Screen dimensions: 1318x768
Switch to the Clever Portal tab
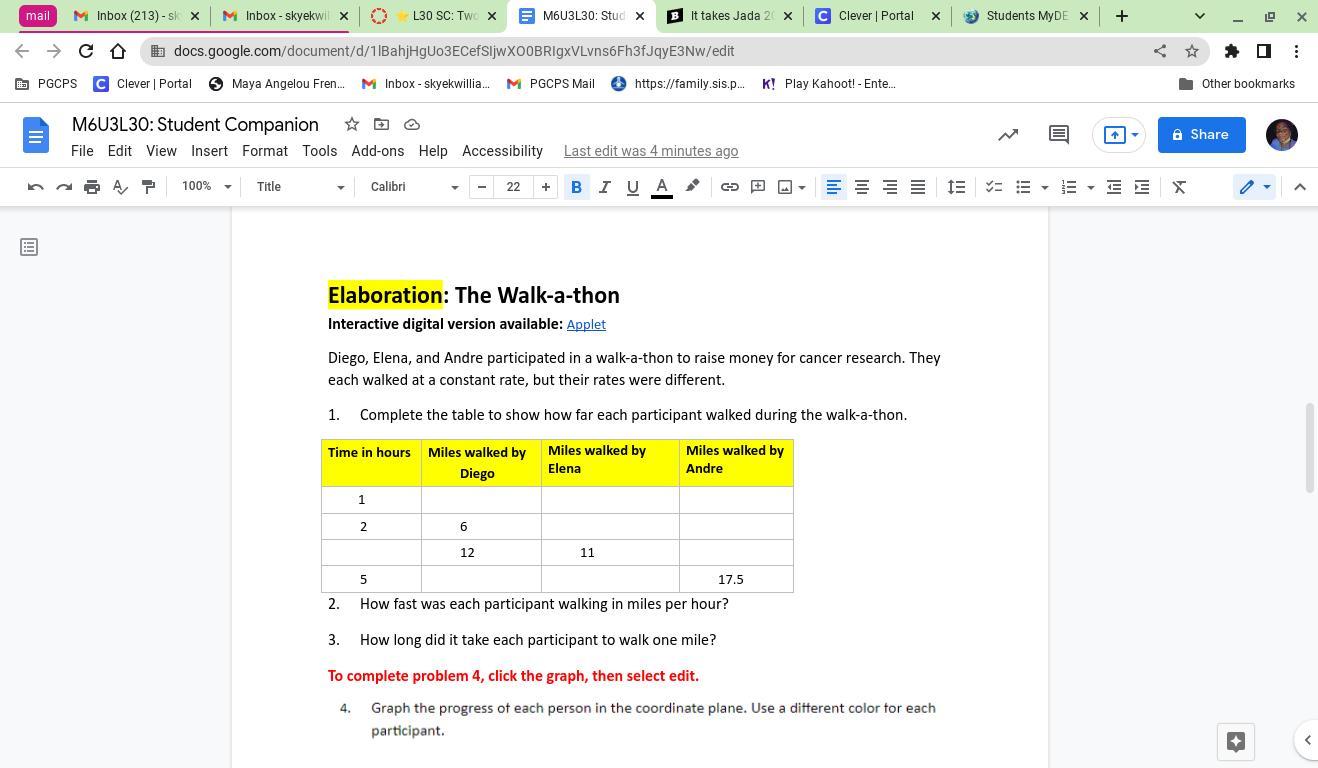[878, 16]
